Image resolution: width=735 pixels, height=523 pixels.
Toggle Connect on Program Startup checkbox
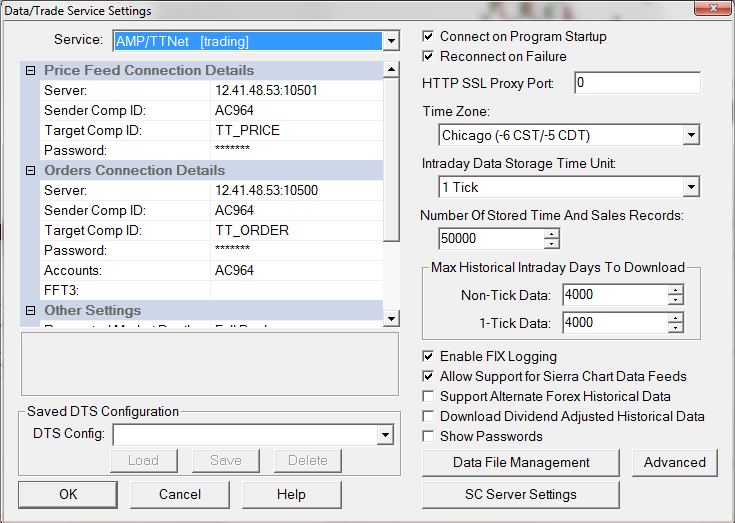click(x=428, y=37)
